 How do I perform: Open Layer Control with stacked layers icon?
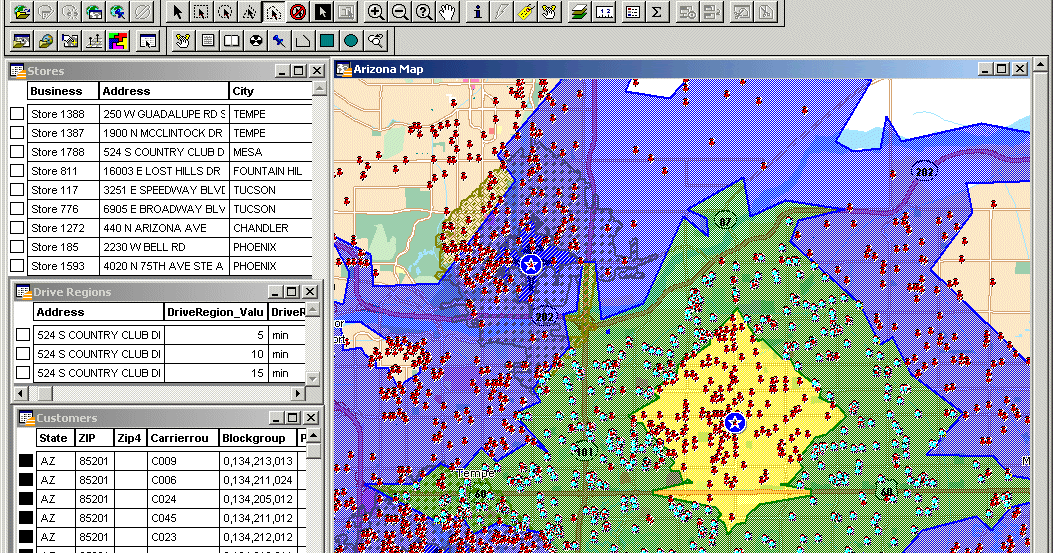[x=579, y=12]
